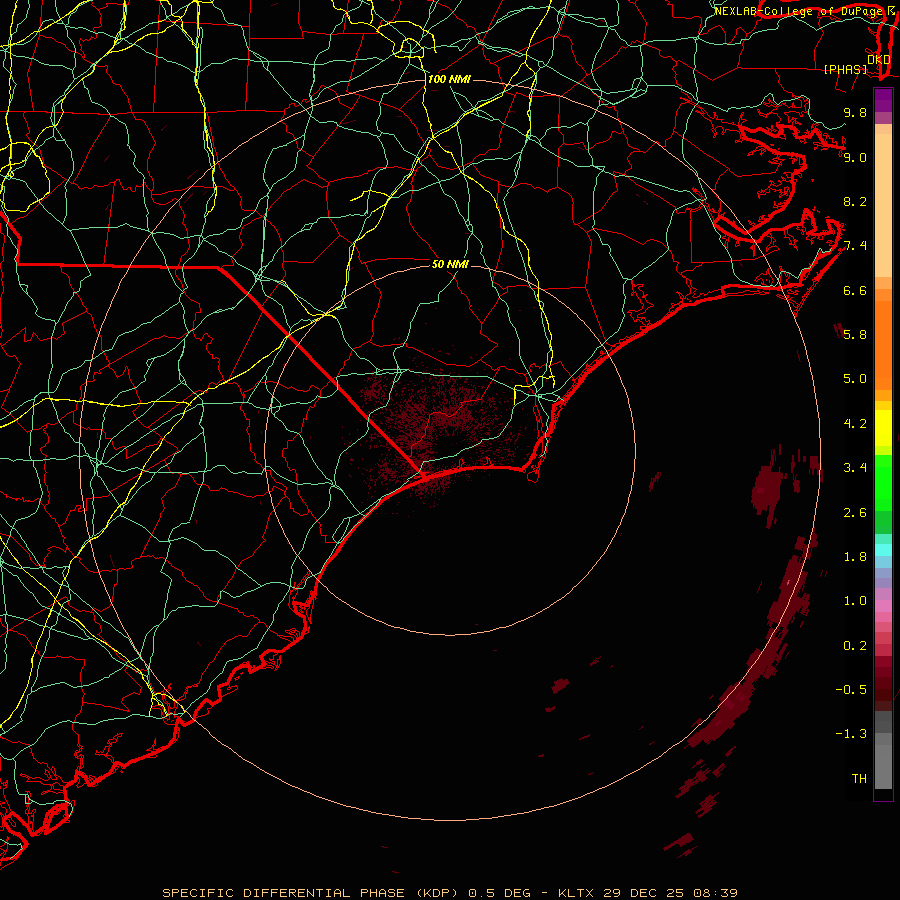The image size is (900, 900).
Task: Select the gray segment beside the TH label
Action: (883, 766)
